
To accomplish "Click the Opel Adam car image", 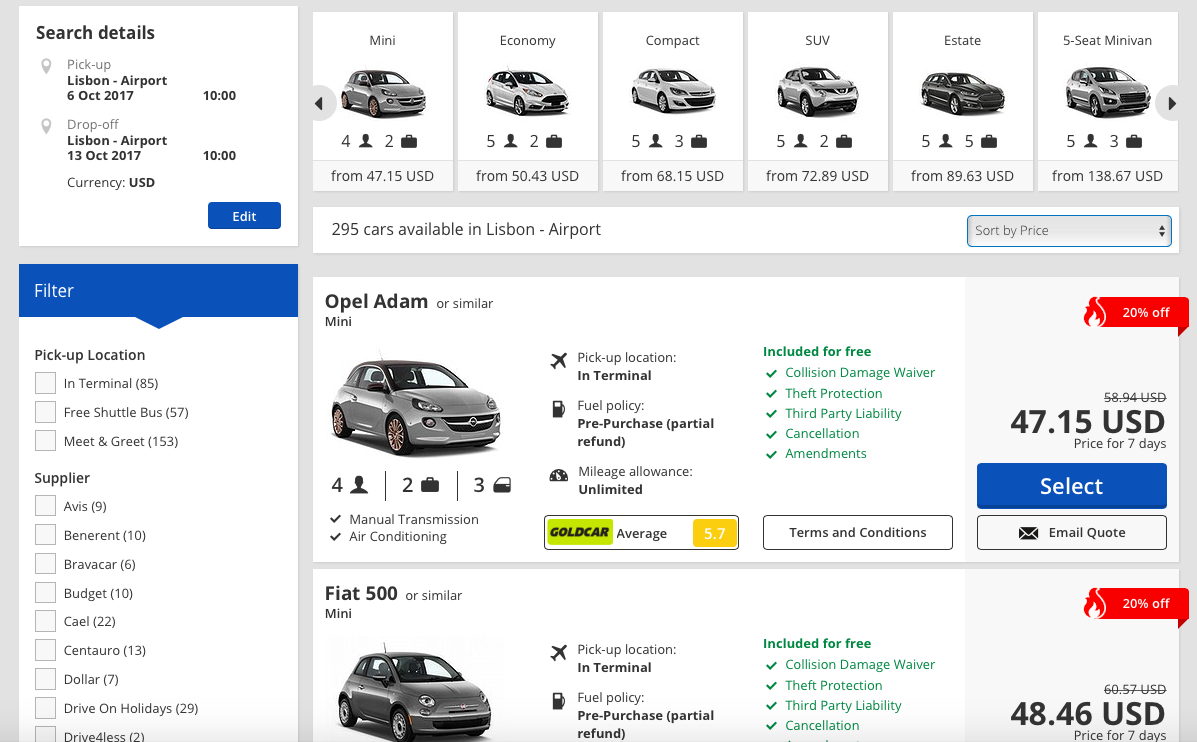I will 416,405.
